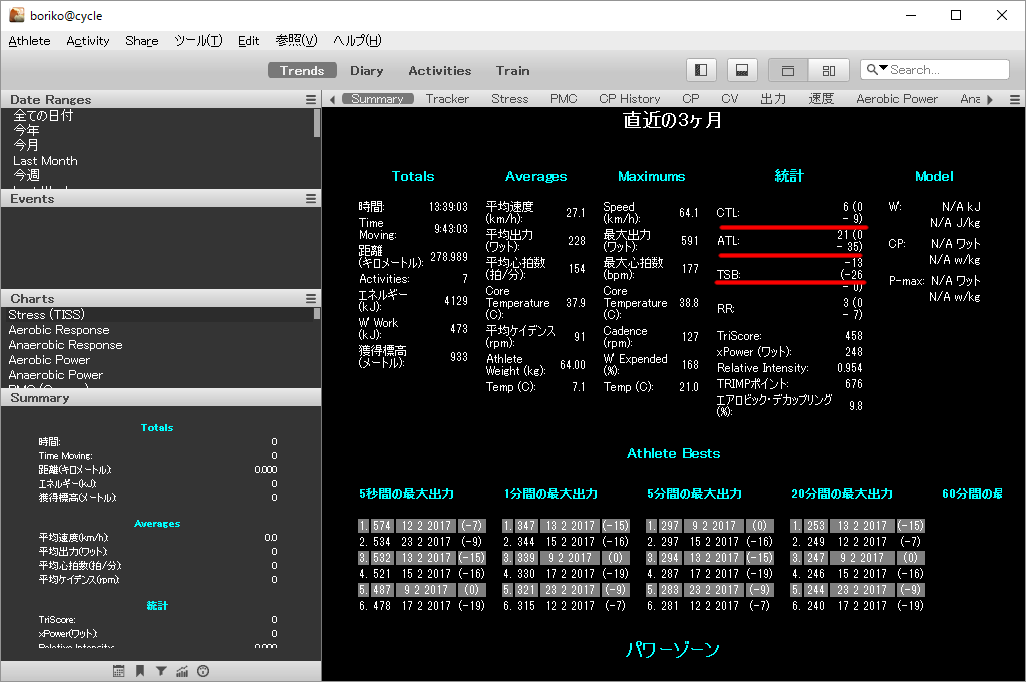Open the CV chart tab

tap(730, 99)
